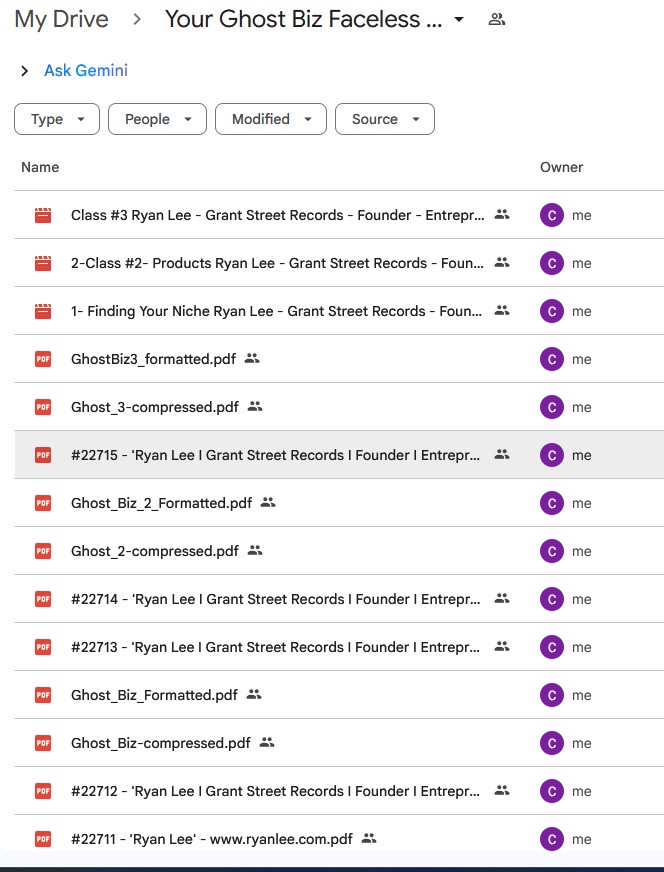664x872 pixels.
Task: Select 2-Class #2- Products Ryan Lee video
Action: [277, 263]
